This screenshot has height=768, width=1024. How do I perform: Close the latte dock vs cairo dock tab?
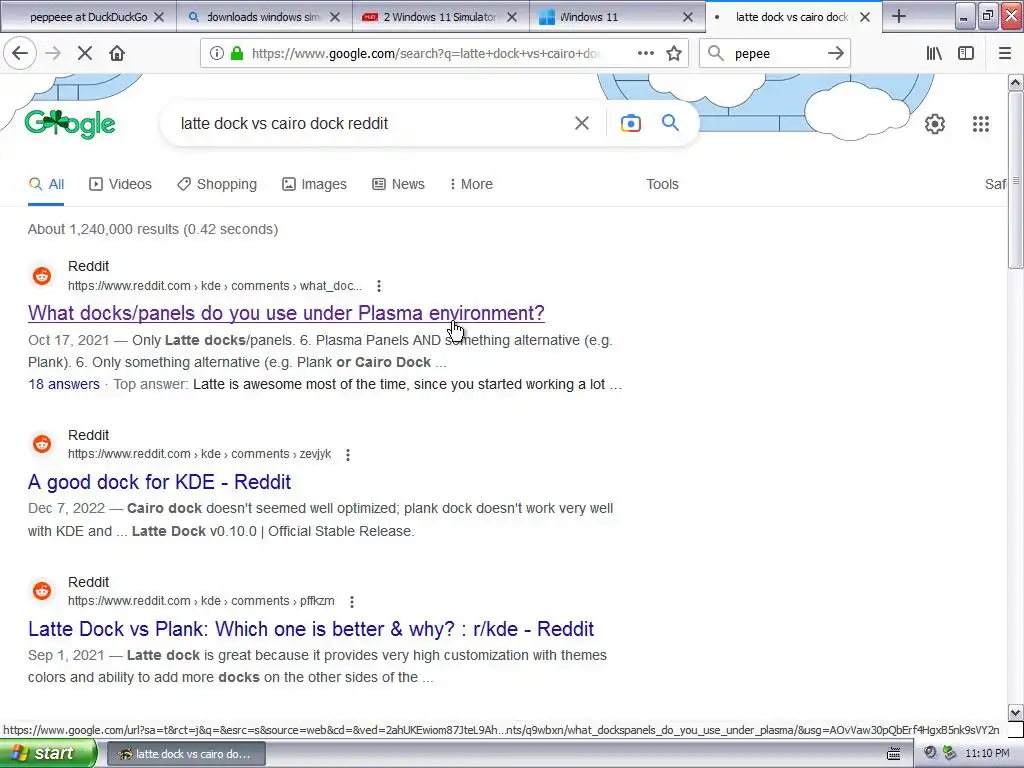pyautogui.click(x=865, y=17)
